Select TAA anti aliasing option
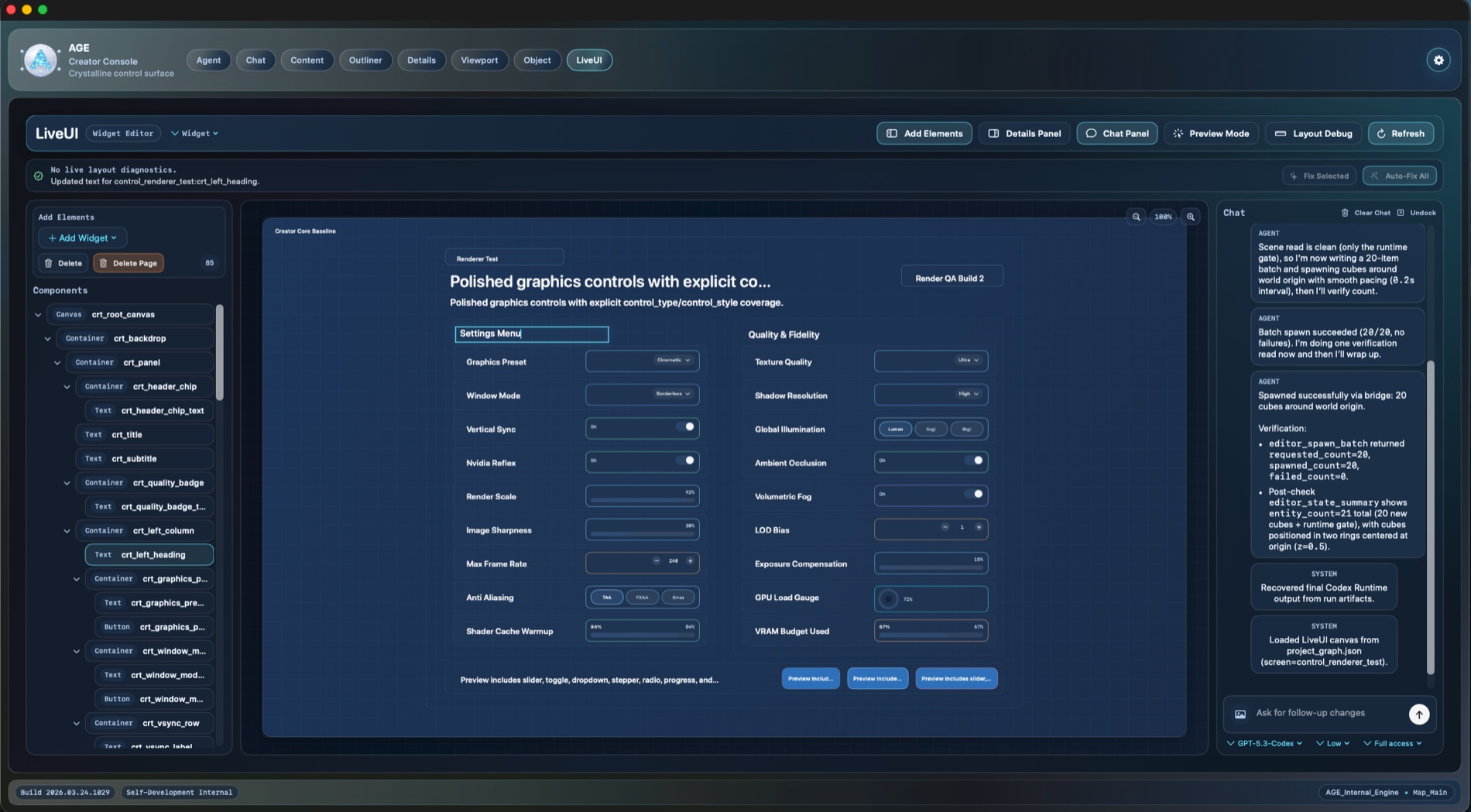 [x=607, y=598]
